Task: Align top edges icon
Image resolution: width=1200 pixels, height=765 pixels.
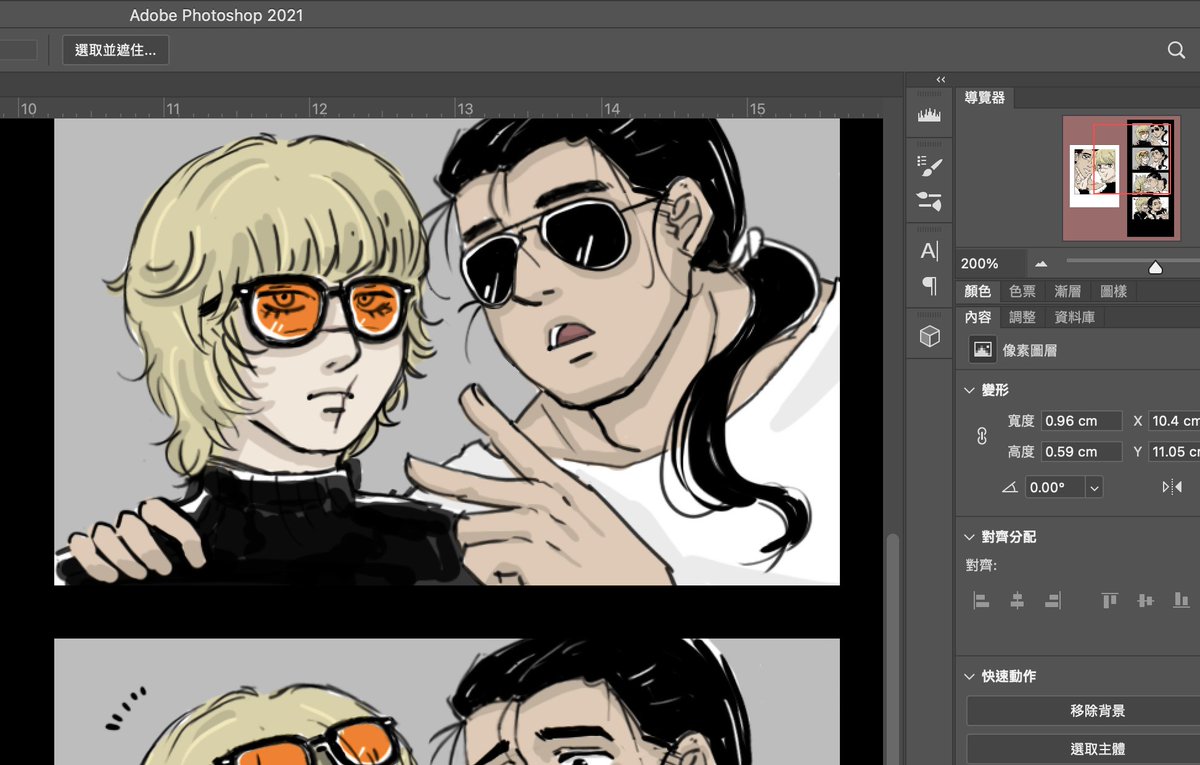Action: click(x=1109, y=600)
